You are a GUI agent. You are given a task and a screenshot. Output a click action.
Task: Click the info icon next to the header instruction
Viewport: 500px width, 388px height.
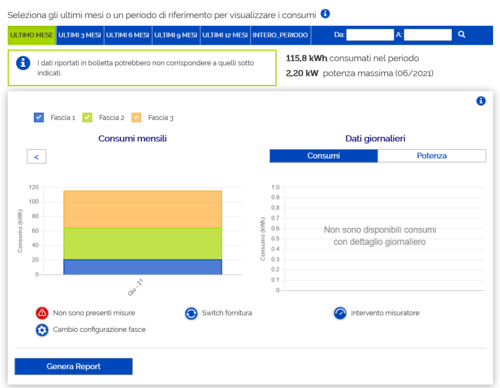pyautogui.click(x=325, y=14)
